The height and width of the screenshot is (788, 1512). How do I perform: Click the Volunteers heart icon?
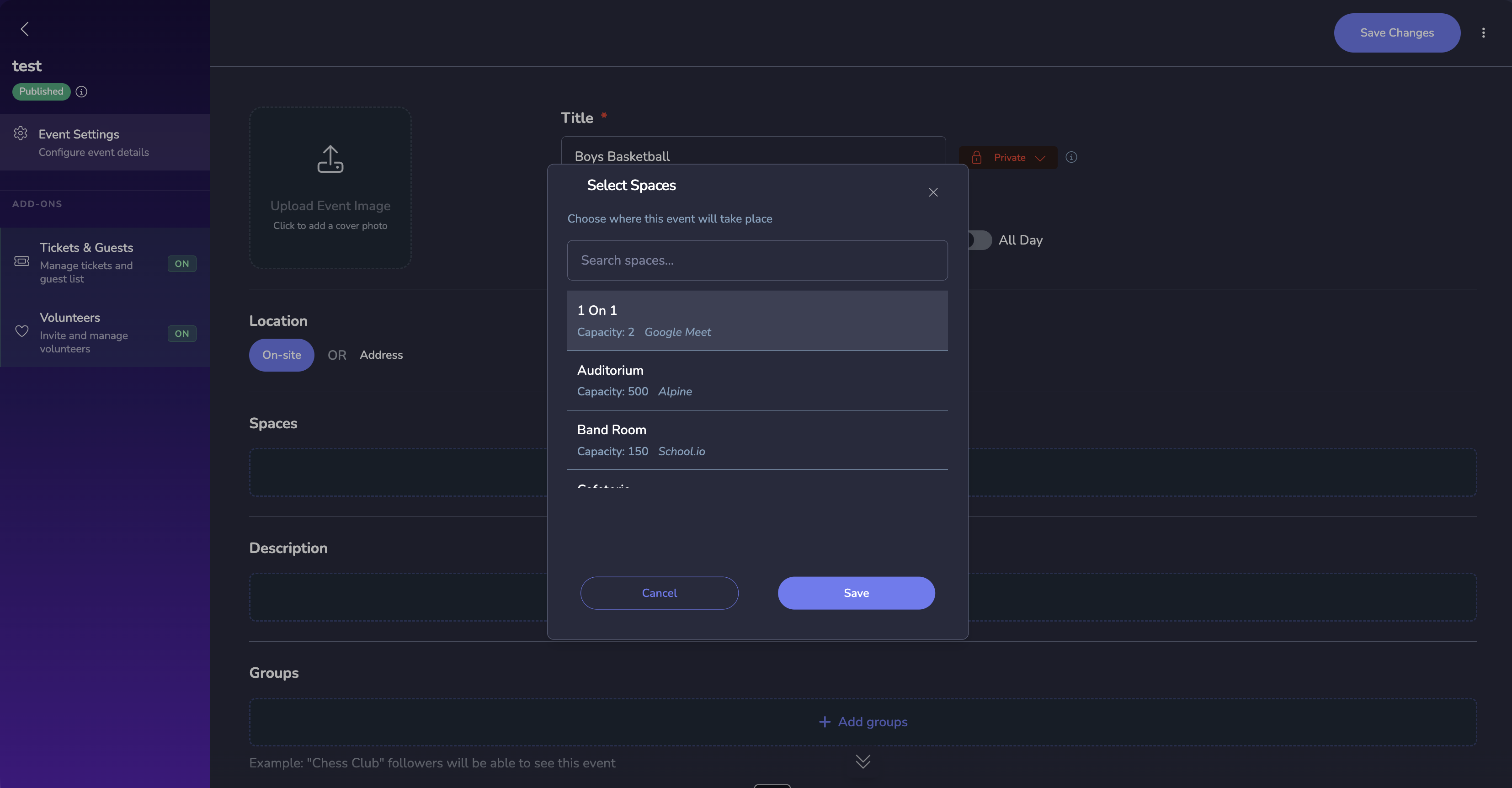coord(22,331)
